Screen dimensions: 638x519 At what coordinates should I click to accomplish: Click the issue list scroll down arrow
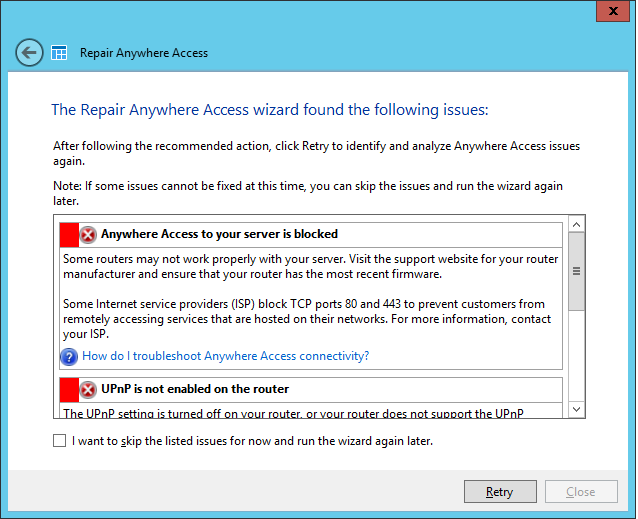click(x=576, y=409)
